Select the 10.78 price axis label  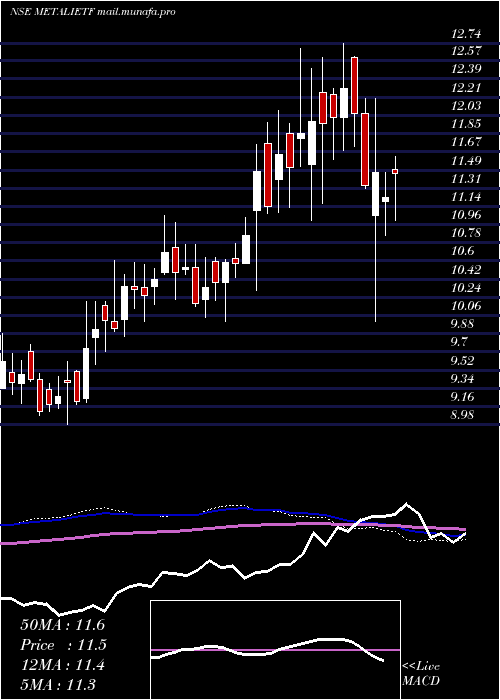pyautogui.click(x=466, y=233)
